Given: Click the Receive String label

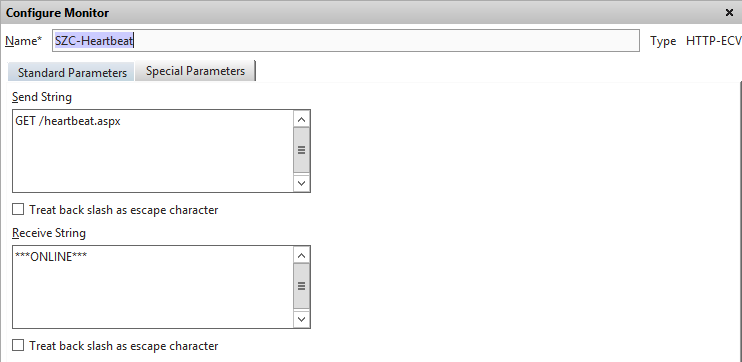Looking at the screenshot, I should point(49,233).
